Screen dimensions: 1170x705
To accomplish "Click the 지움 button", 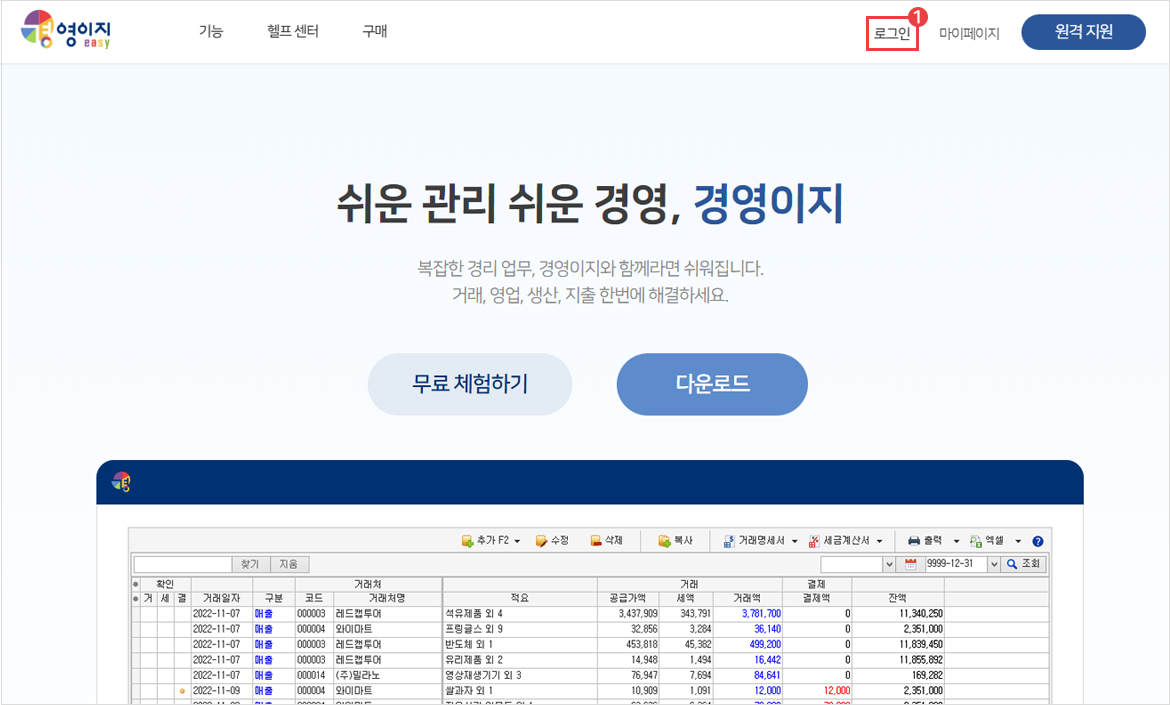I will point(289,564).
